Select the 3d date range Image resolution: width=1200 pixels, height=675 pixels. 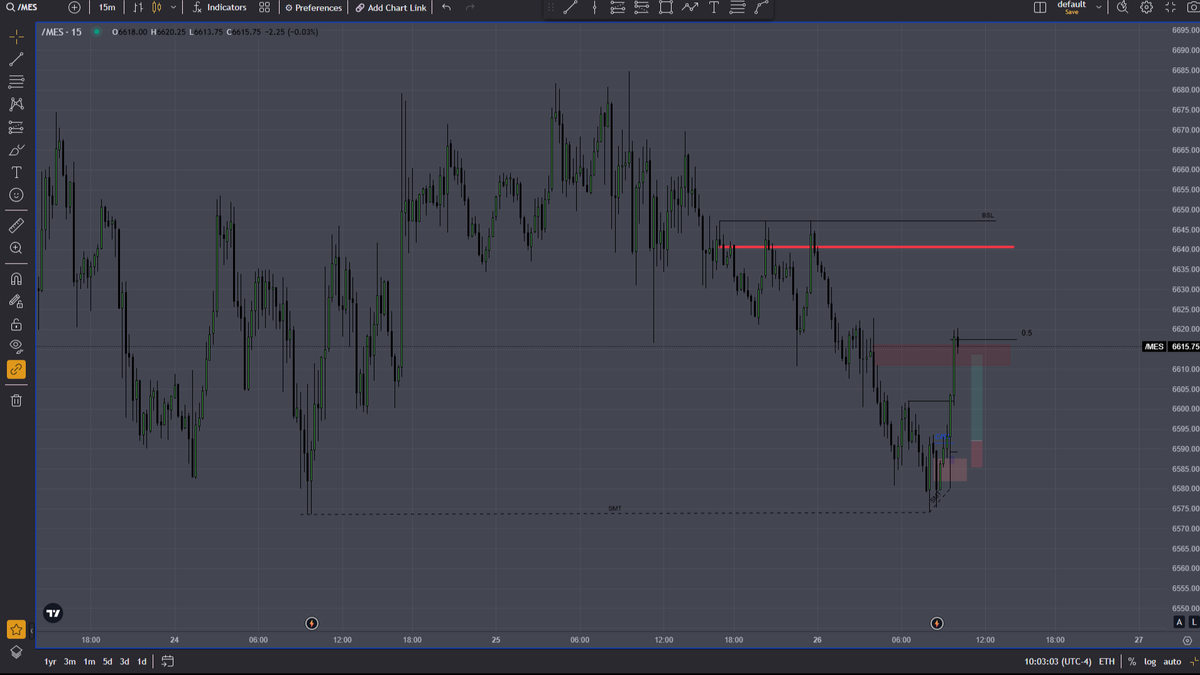[x=124, y=661]
